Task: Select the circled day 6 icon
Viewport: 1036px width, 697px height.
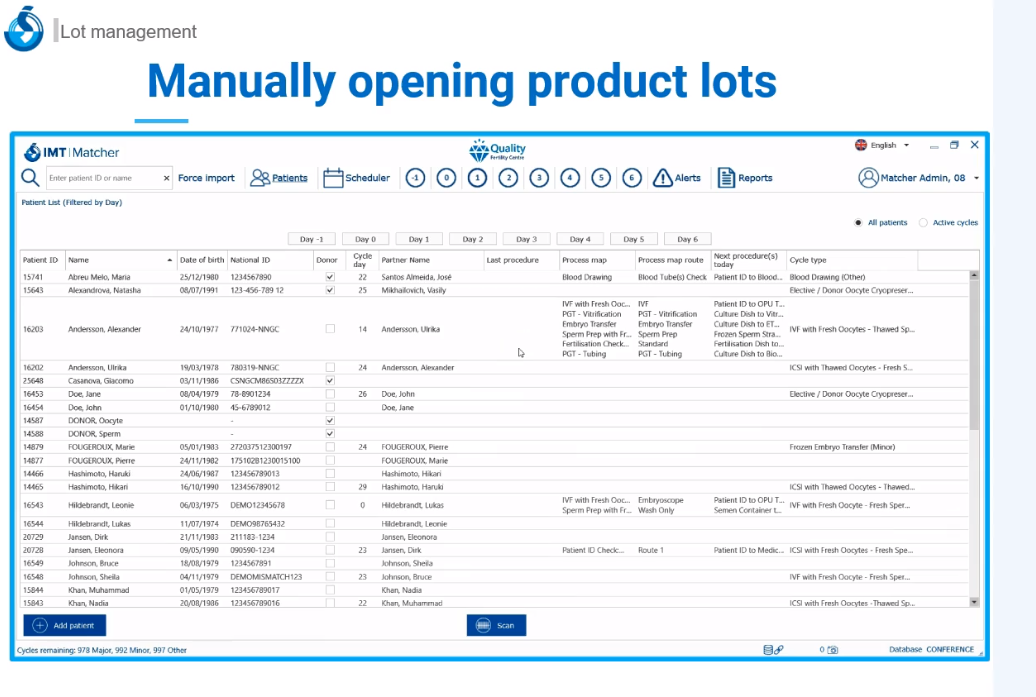Action: (631, 178)
